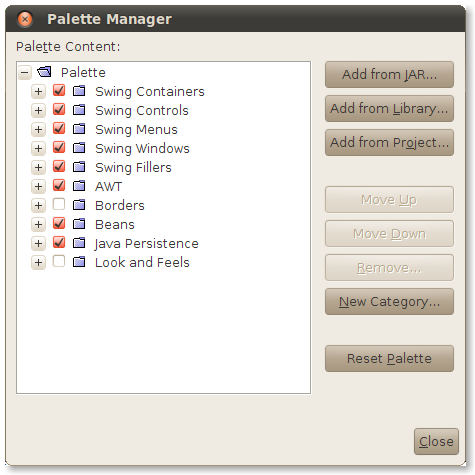
Task: Select the Look and Feels label
Action: (x=142, y=263)
